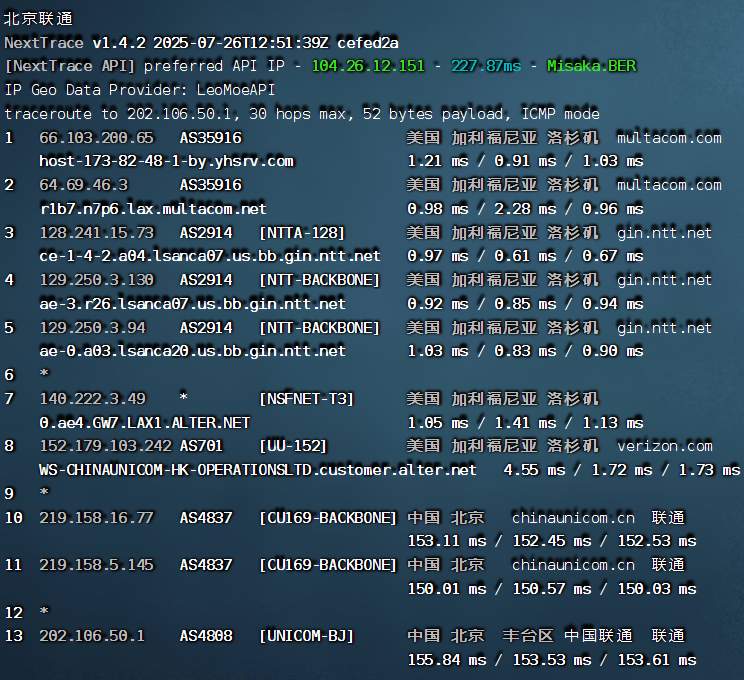Image resolution: width=744 pixels, height=680 pixels.
Task: Click hop 3 IP 128.241.15.73
Action: (96, 232)
